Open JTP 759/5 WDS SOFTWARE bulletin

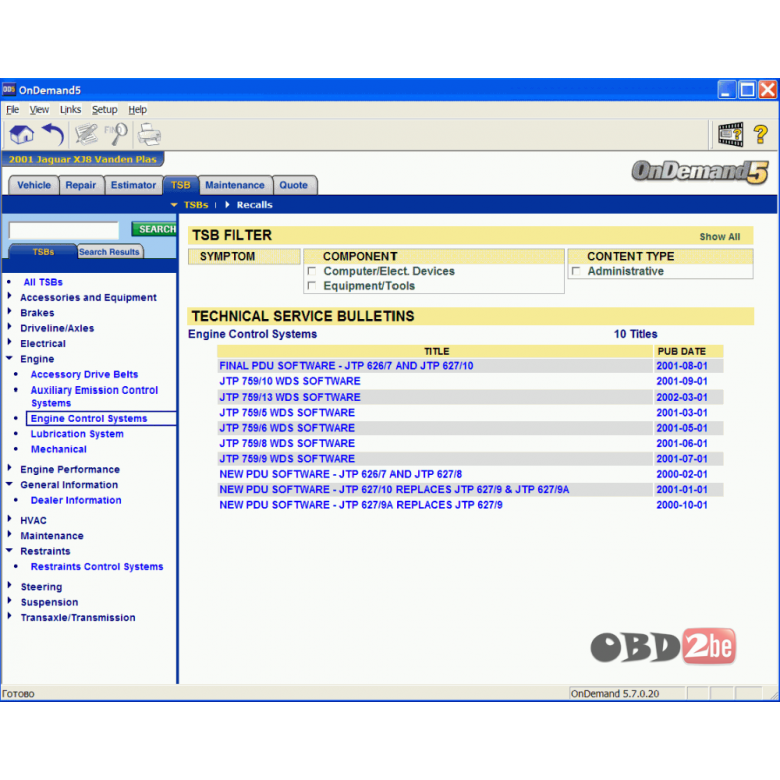[287, 412]
